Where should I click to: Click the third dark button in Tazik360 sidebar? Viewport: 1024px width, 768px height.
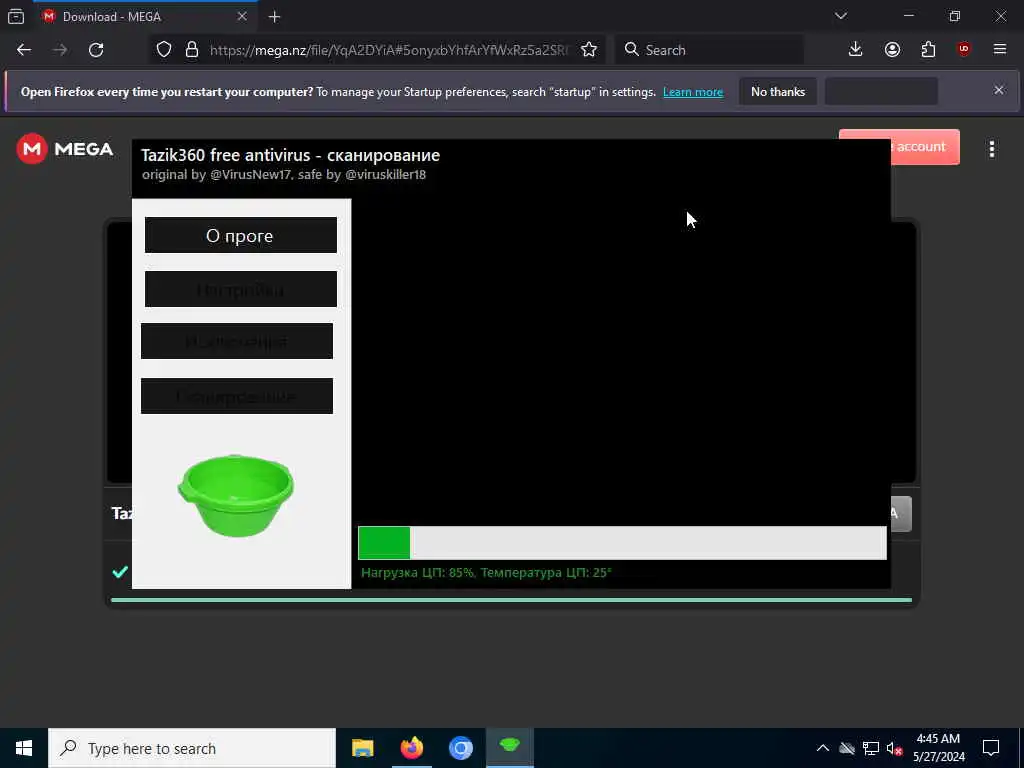pos(236,341)
